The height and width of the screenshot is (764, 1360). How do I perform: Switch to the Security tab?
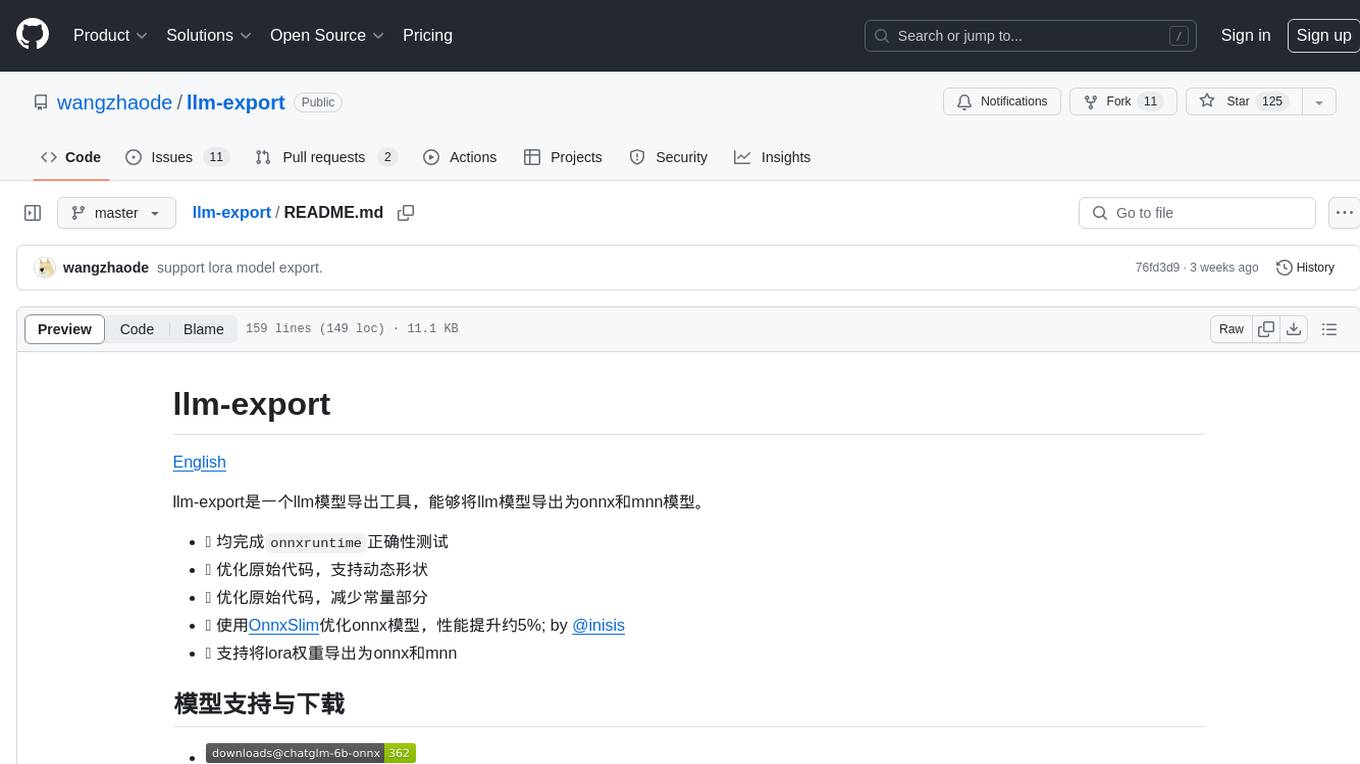point(668,157)
